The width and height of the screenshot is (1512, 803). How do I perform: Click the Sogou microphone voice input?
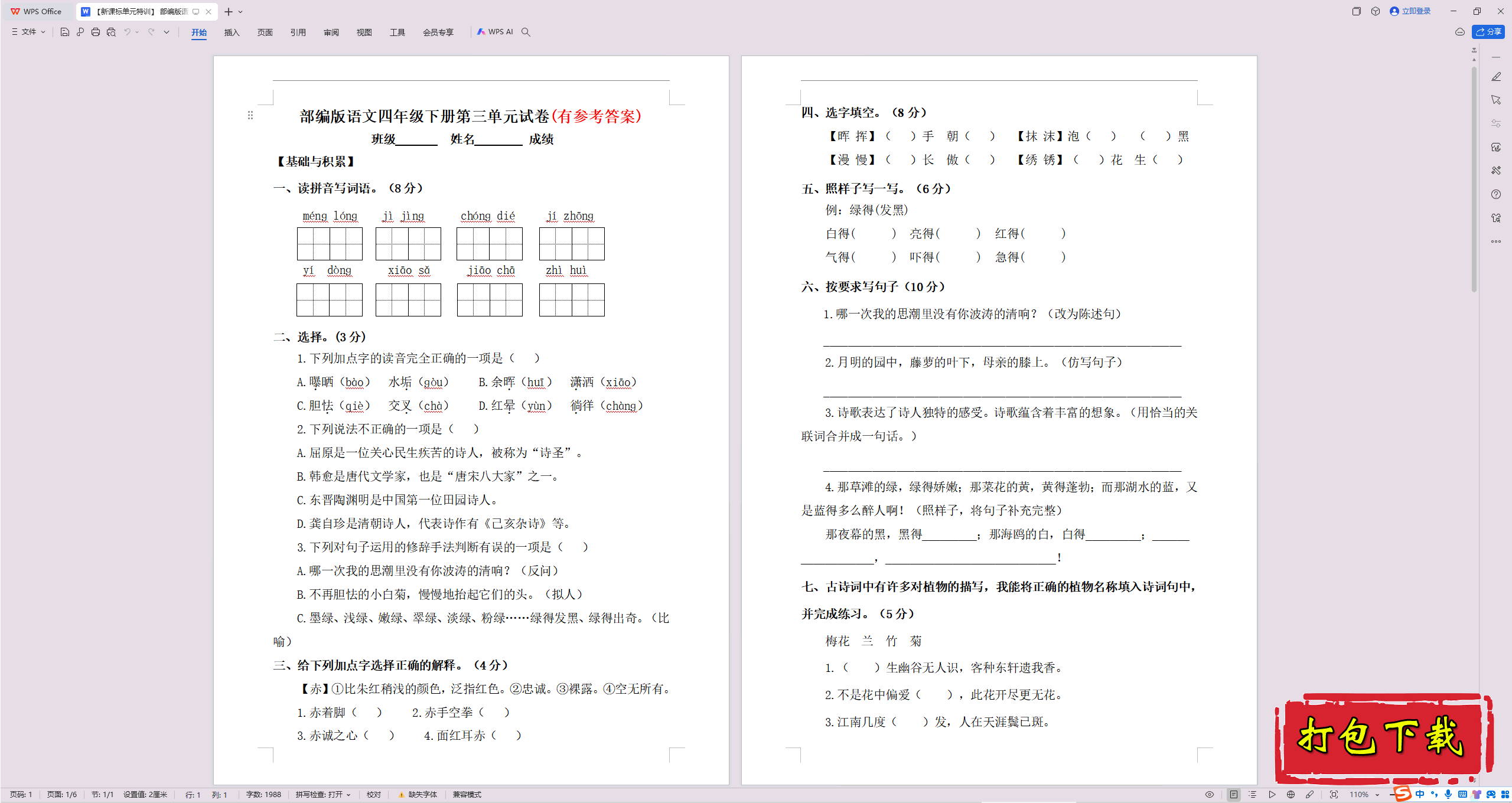pyautogui.click(x=1448, y=794)
